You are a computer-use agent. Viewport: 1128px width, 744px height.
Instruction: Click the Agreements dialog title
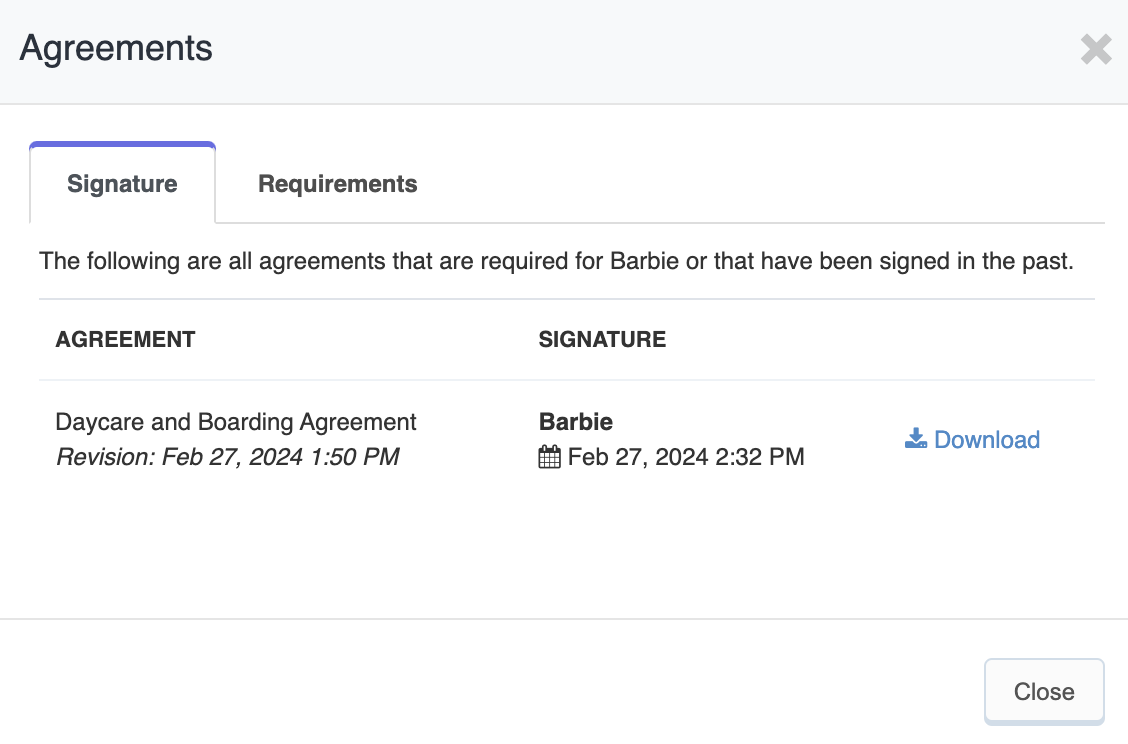(x=116, y=48)
